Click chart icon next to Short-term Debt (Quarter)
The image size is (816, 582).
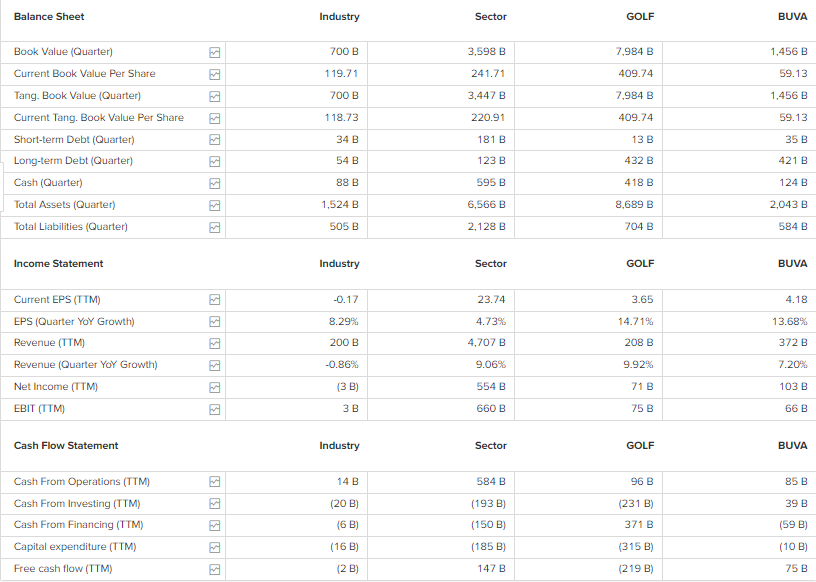tap(214, 140)
